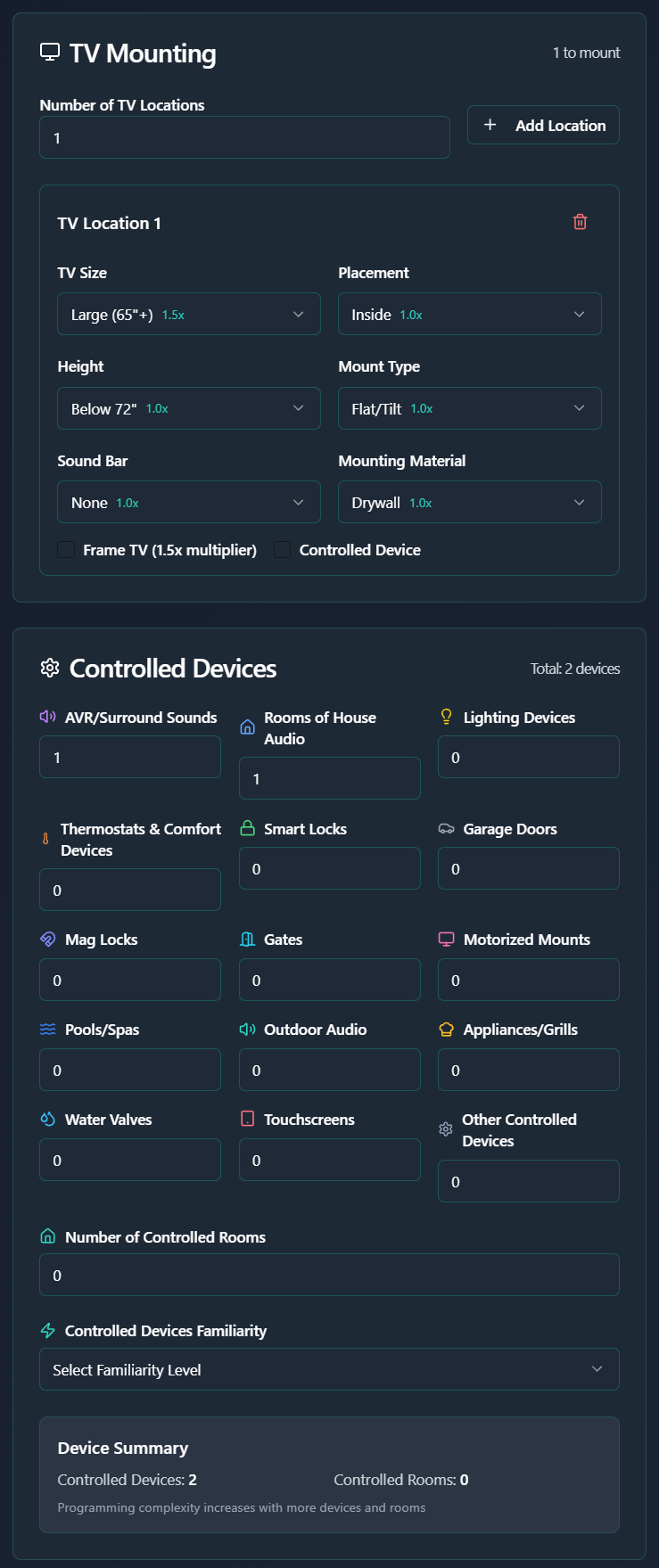This screenshot has height=1568, width=659.
Task: Click the Number of TV Locations field
Action: coord(244,138)
